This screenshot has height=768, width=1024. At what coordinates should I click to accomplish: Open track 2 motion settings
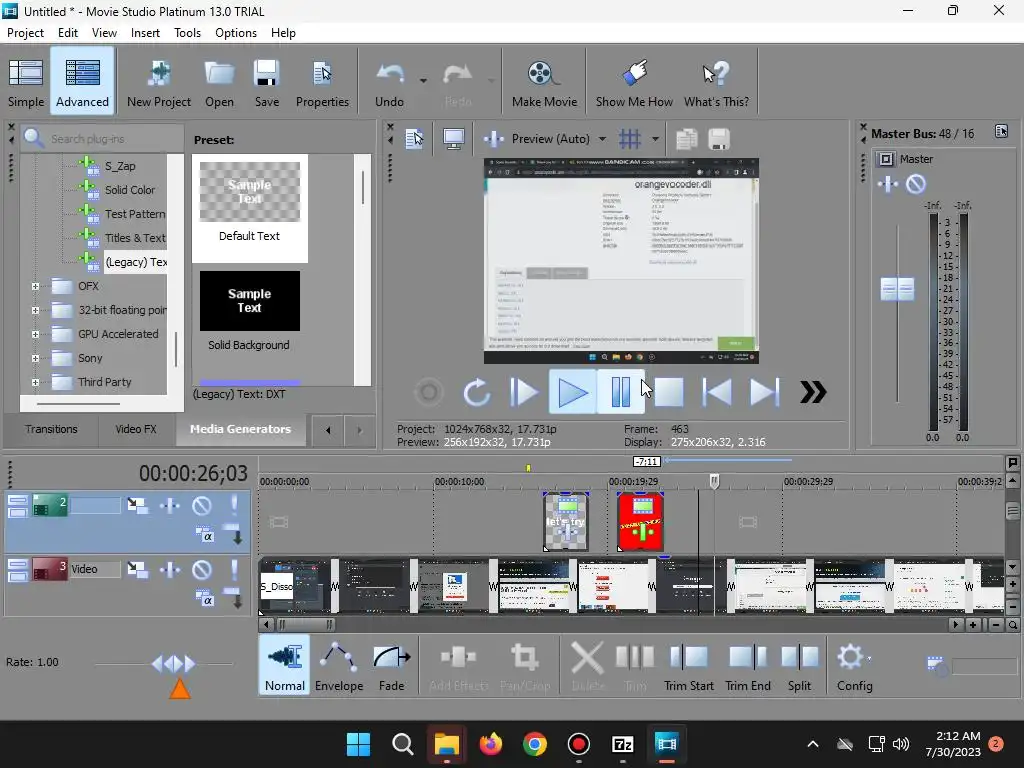point(137,505)
